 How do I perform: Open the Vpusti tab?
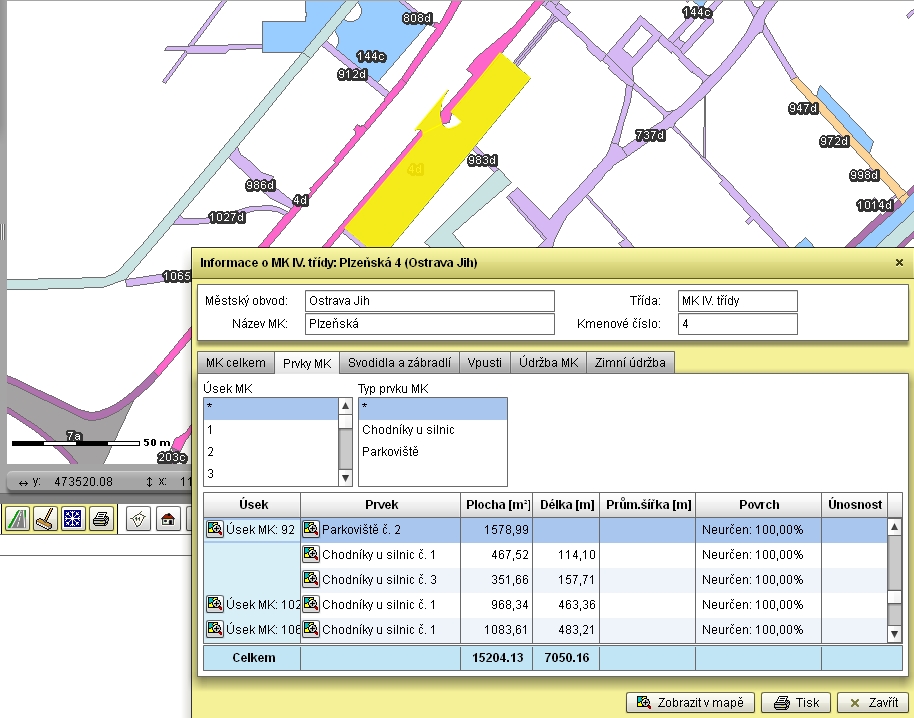484,362
